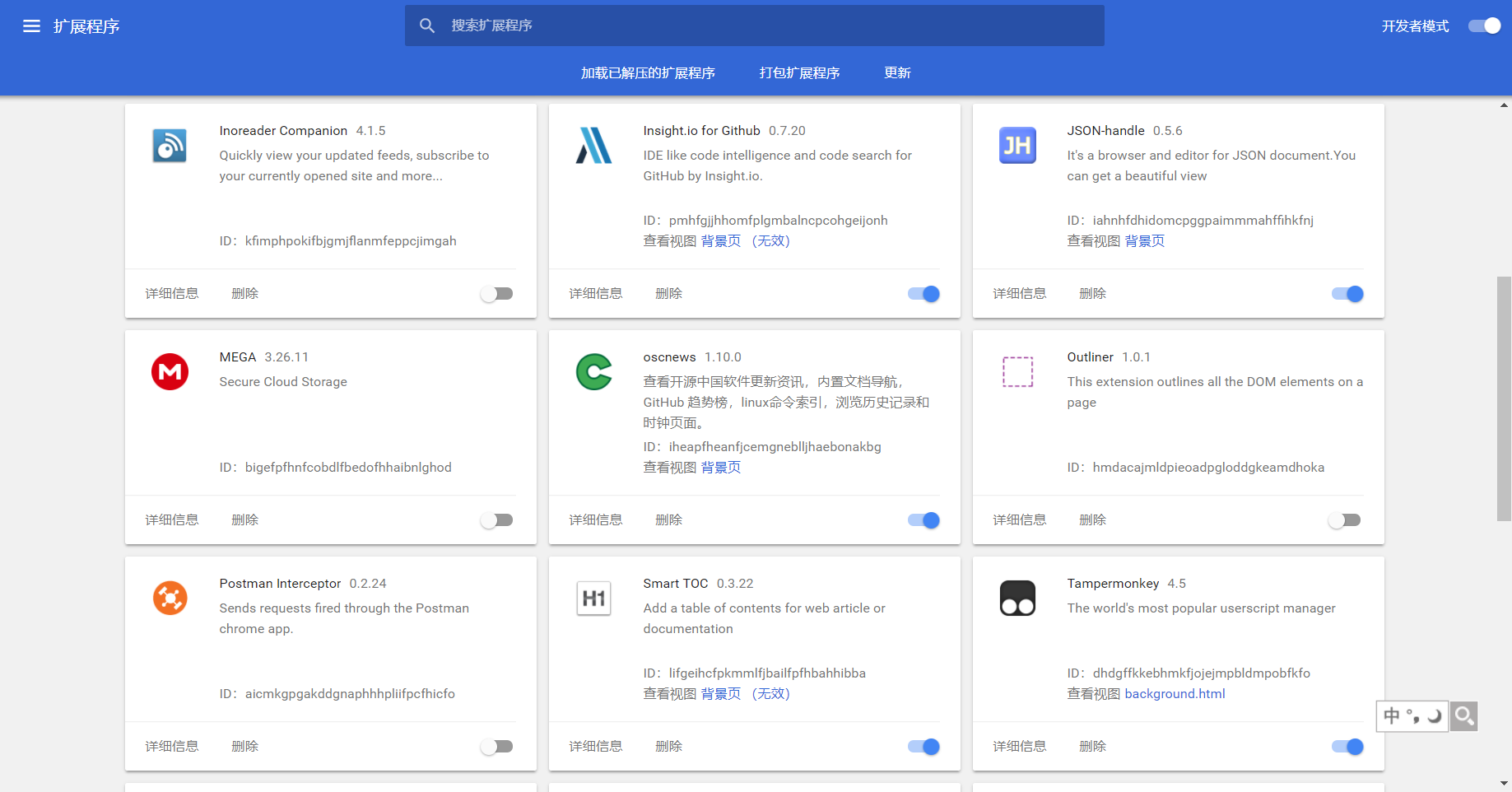Open the hamburger main menu

(31, 26)
